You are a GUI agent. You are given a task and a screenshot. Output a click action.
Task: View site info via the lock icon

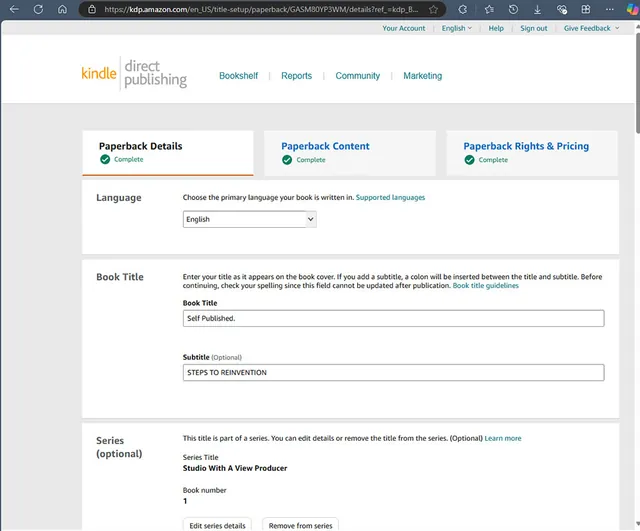pos(92,9)
